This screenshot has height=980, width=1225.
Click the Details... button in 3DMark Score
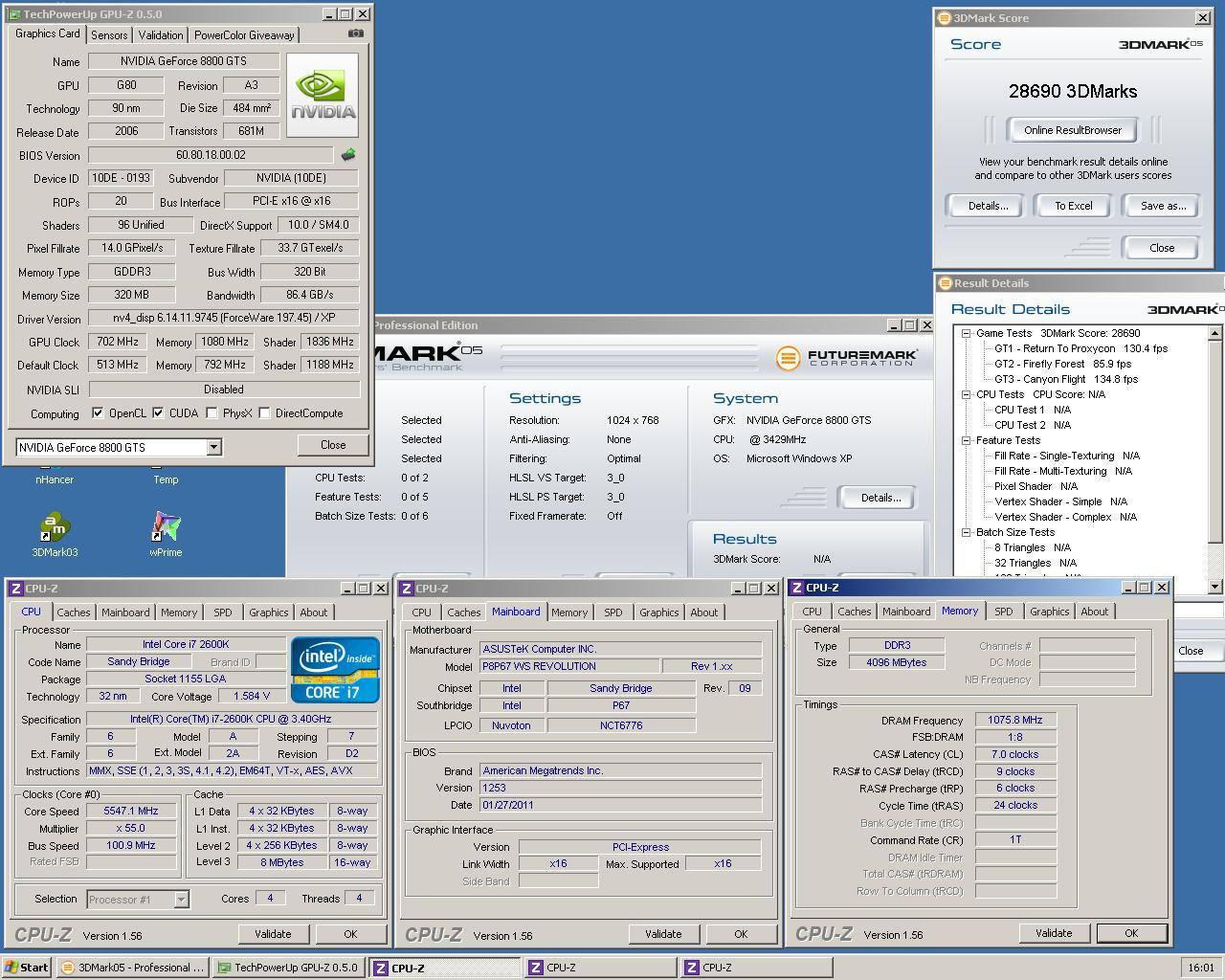[x=988, y=206]
